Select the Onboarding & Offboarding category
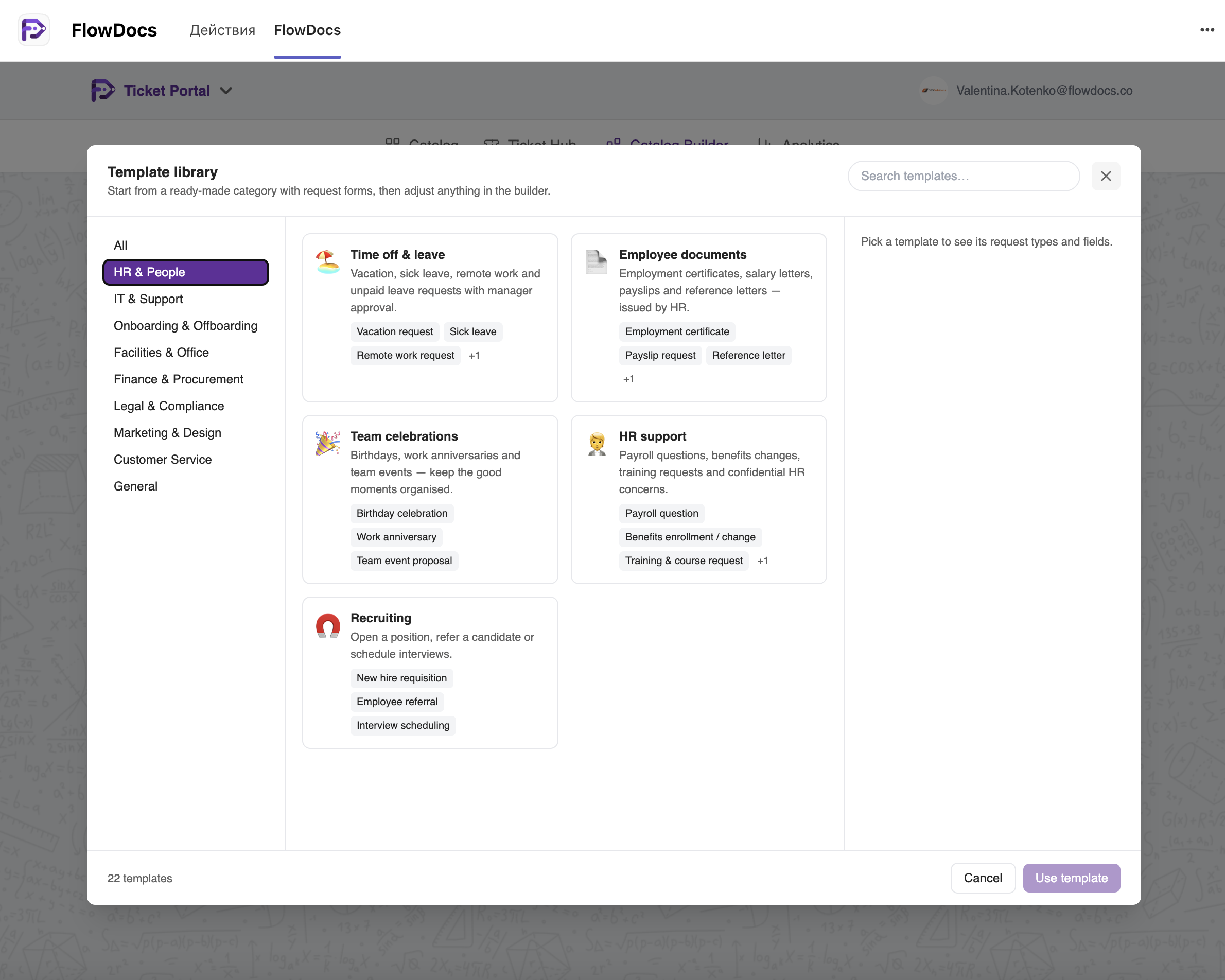The height and width of the screenshot is (980, 1225). (186, 325)
